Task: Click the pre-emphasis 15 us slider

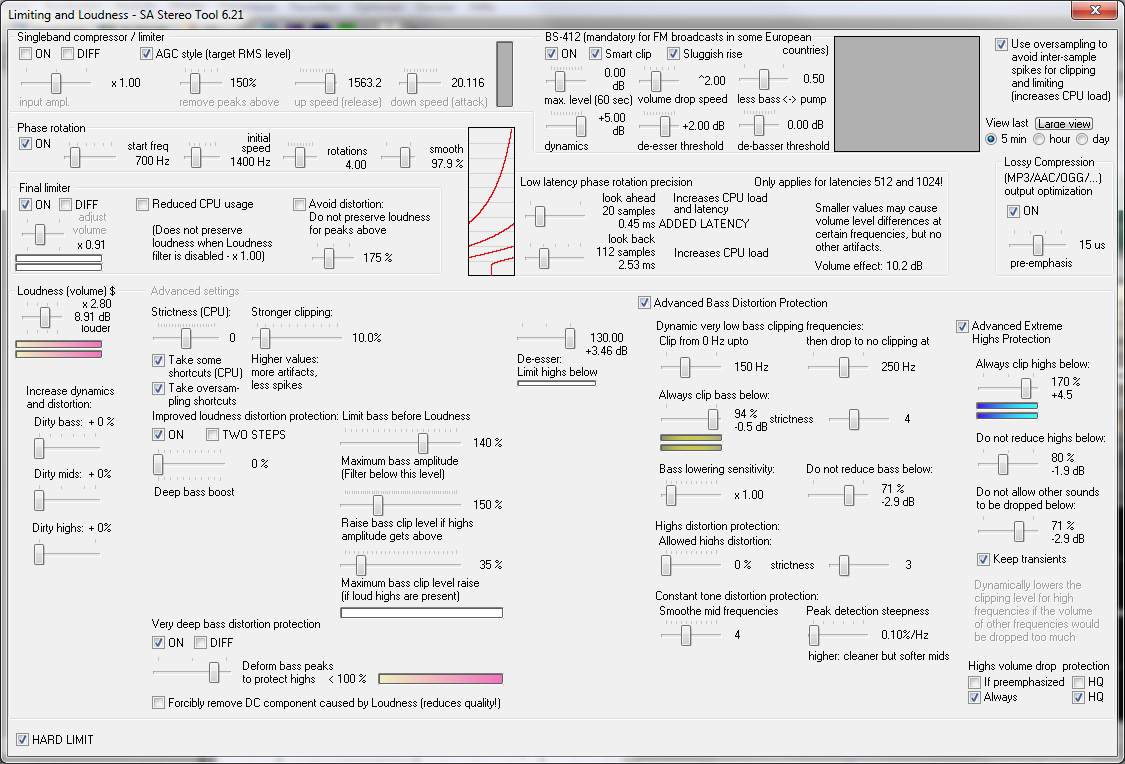Action: click(1036, 244)
